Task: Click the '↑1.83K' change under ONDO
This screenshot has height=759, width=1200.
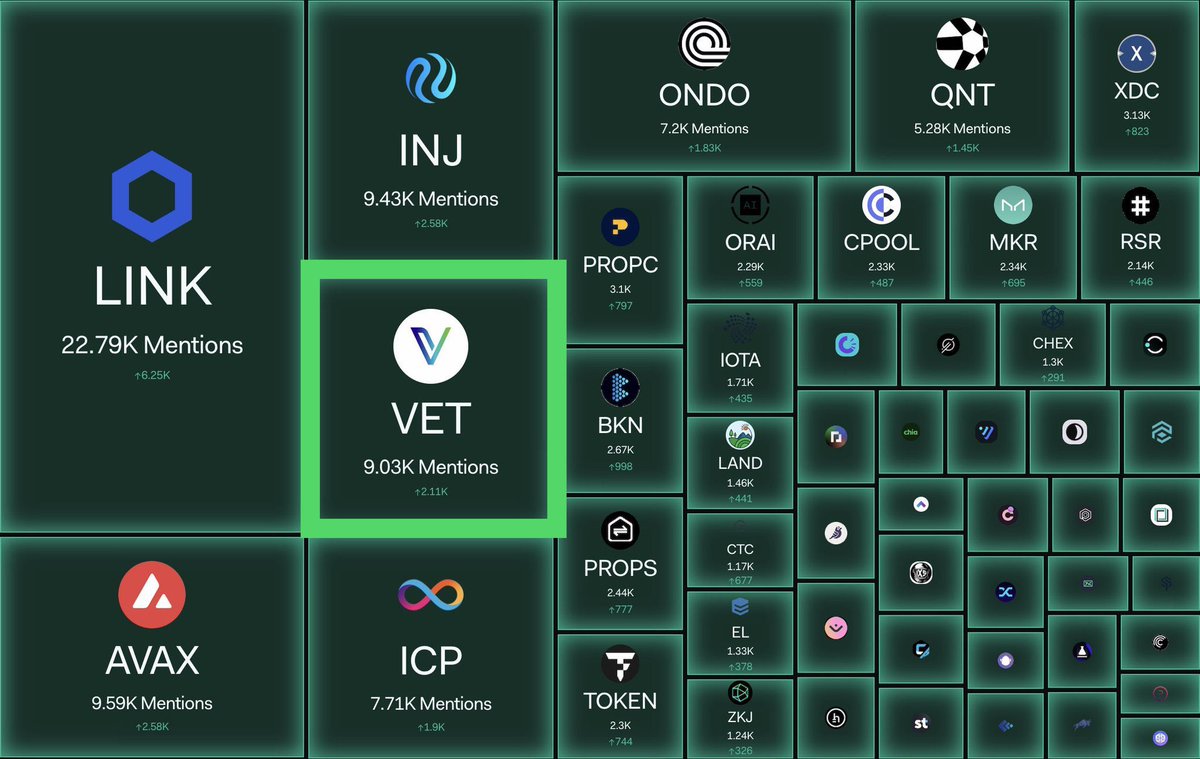Action: pos(704,148)
